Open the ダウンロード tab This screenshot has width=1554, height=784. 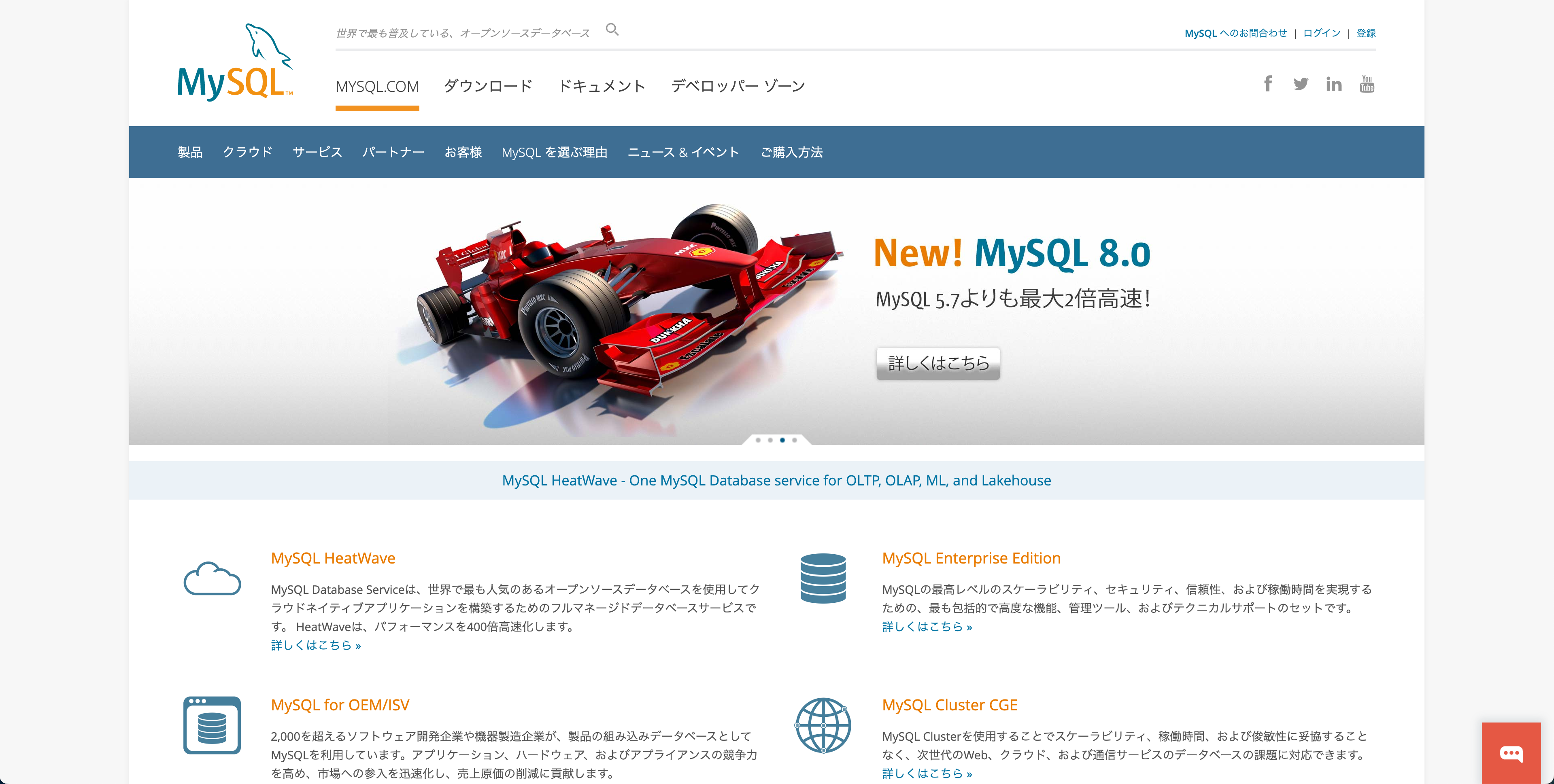coord(488,86)
